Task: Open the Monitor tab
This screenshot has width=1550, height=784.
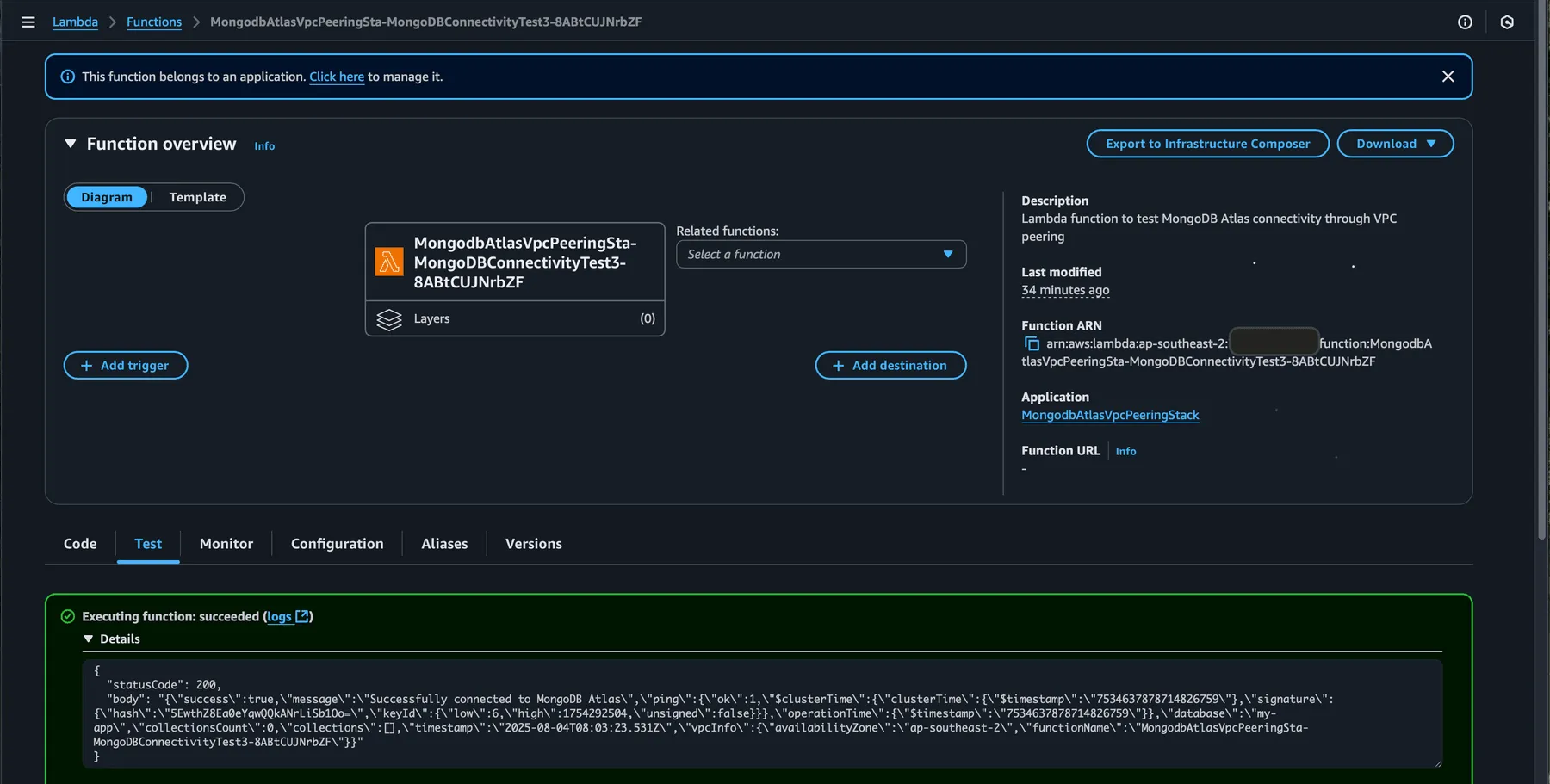Action: coord(226,544)
